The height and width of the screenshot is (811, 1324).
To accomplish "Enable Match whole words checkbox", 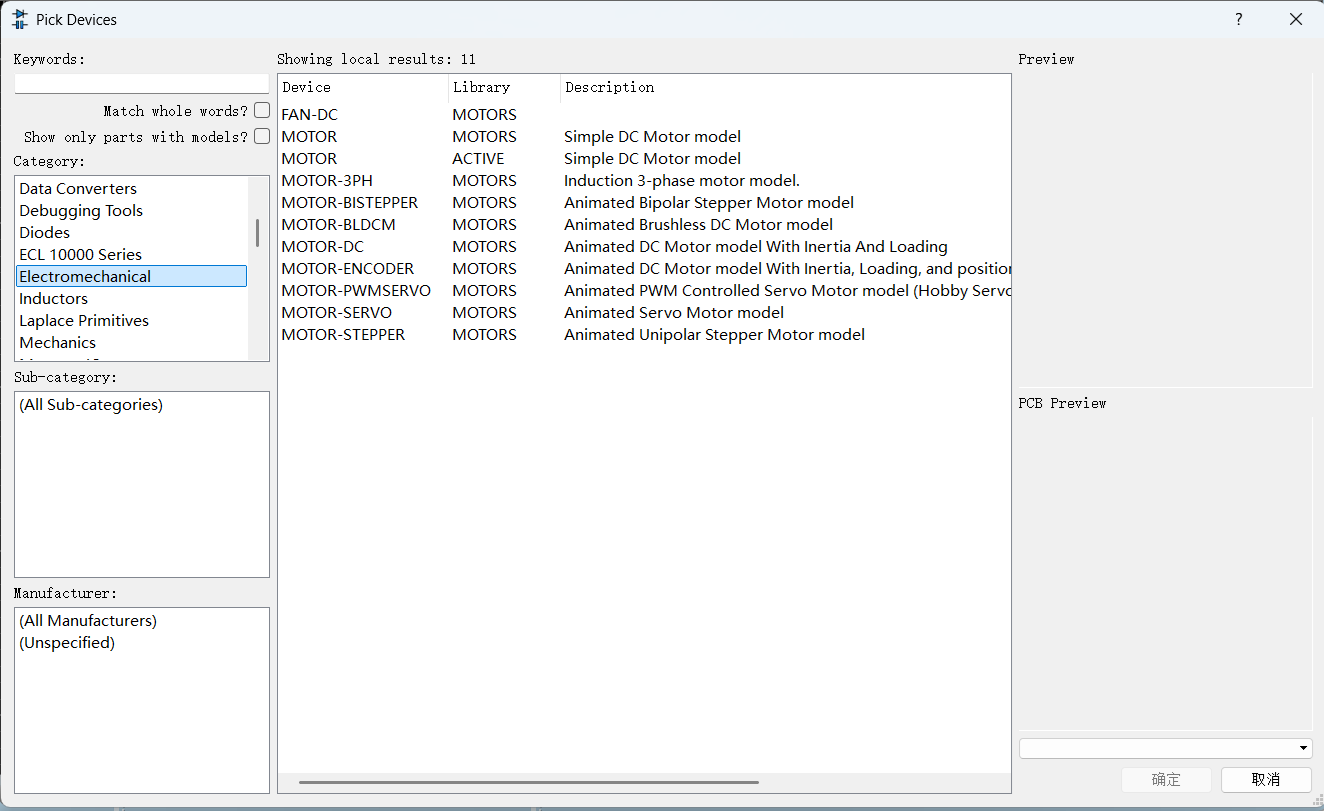I will (262, 110).
